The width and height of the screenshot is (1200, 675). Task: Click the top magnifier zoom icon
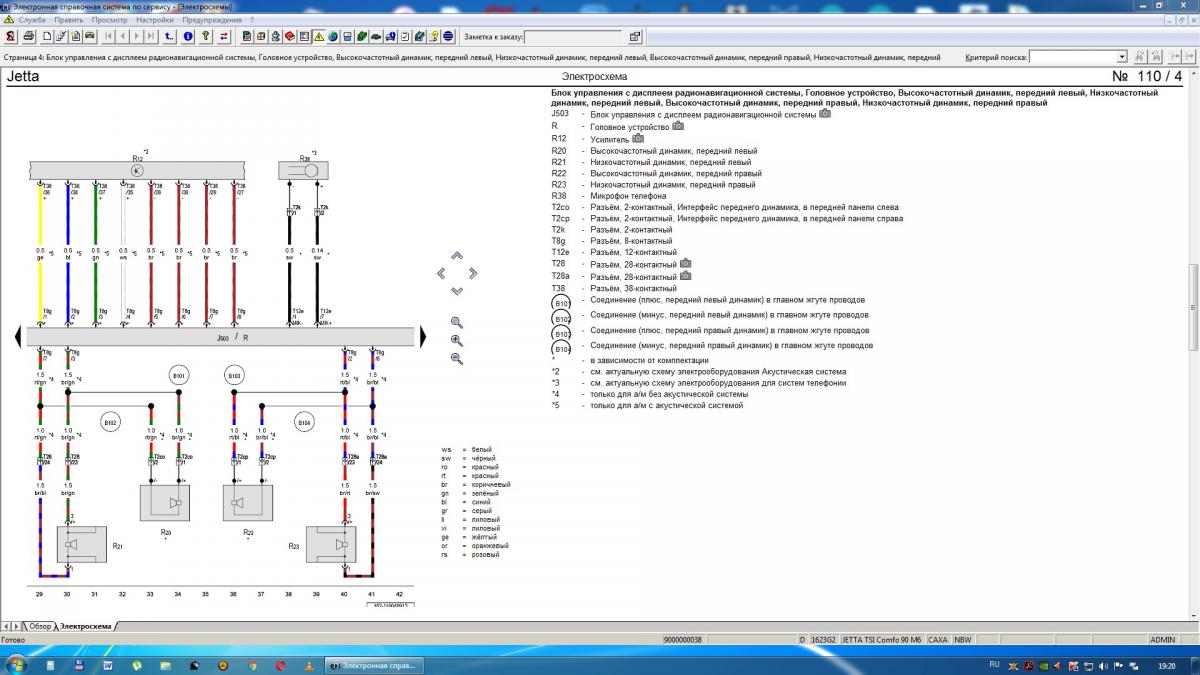pyautogui.click(x=457, y=322)
